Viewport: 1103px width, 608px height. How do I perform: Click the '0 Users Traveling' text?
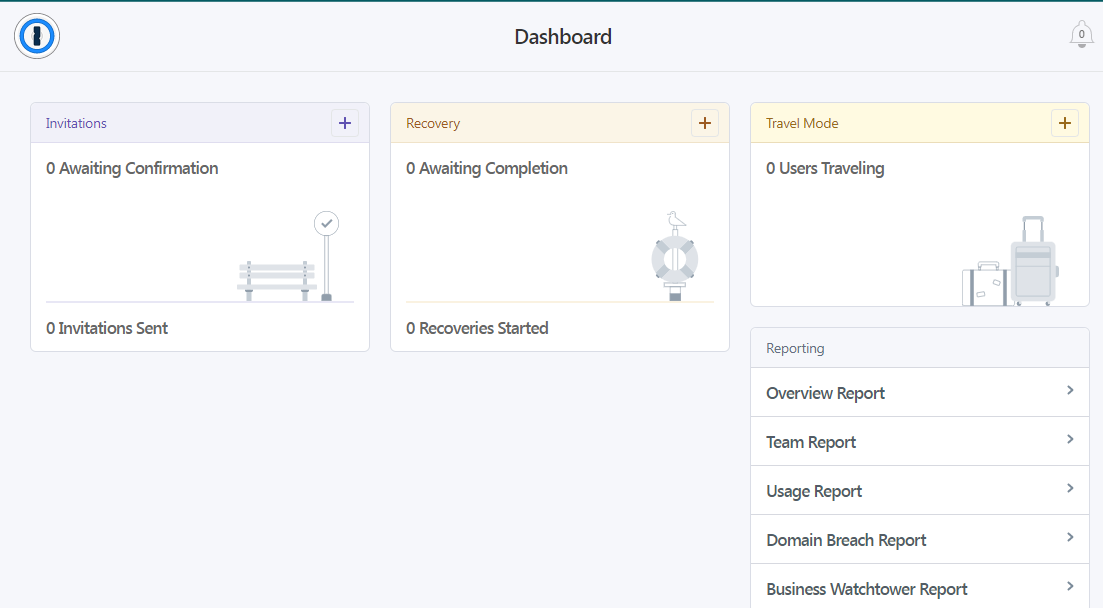tap(825, 168)
